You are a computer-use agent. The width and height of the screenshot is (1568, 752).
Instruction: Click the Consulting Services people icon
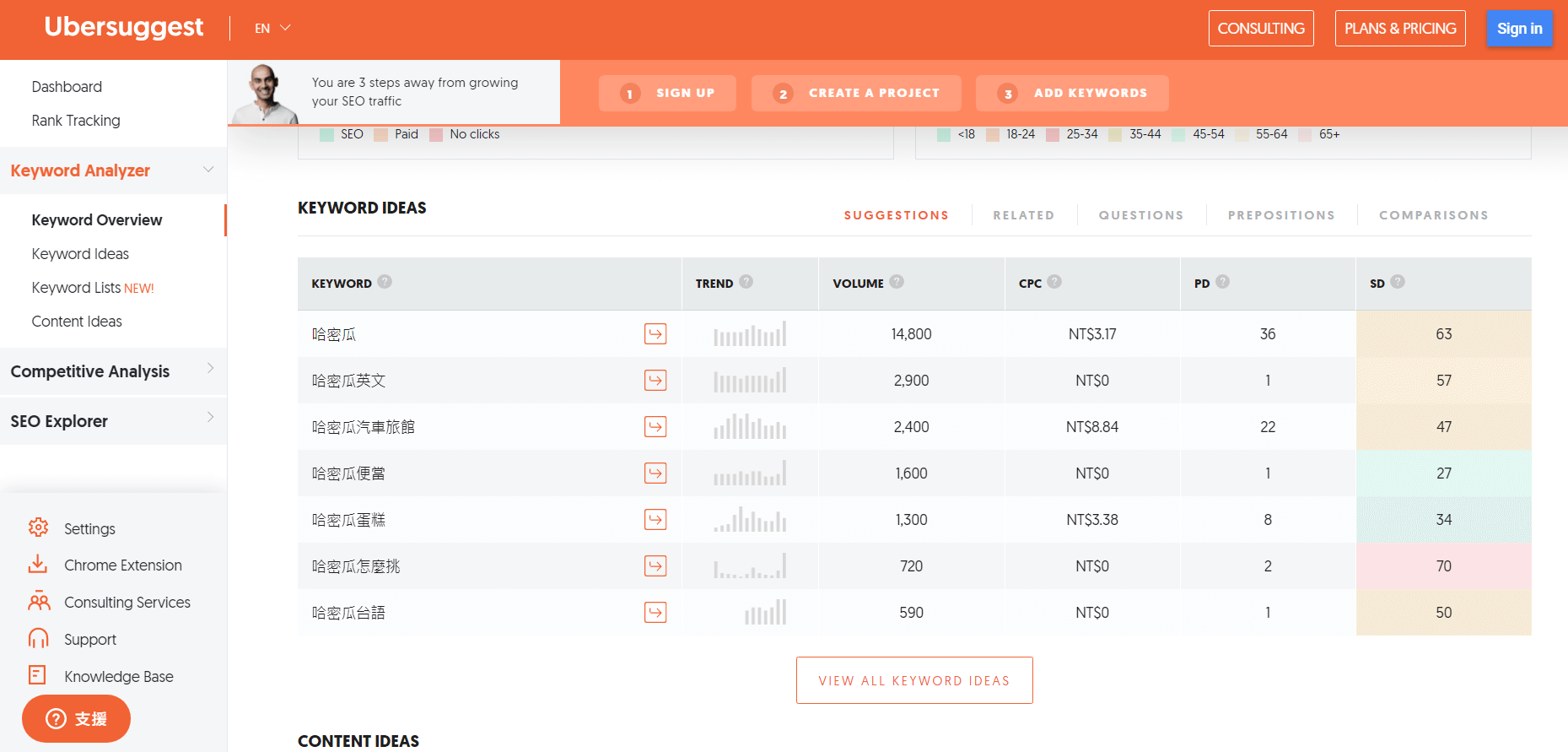[x=39, y=601]
